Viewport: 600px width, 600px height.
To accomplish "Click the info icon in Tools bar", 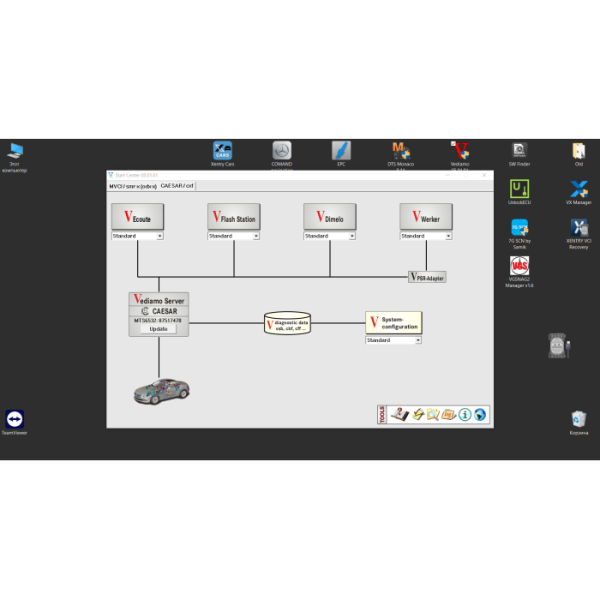I will pyautogui.click(x=465, y=414).
